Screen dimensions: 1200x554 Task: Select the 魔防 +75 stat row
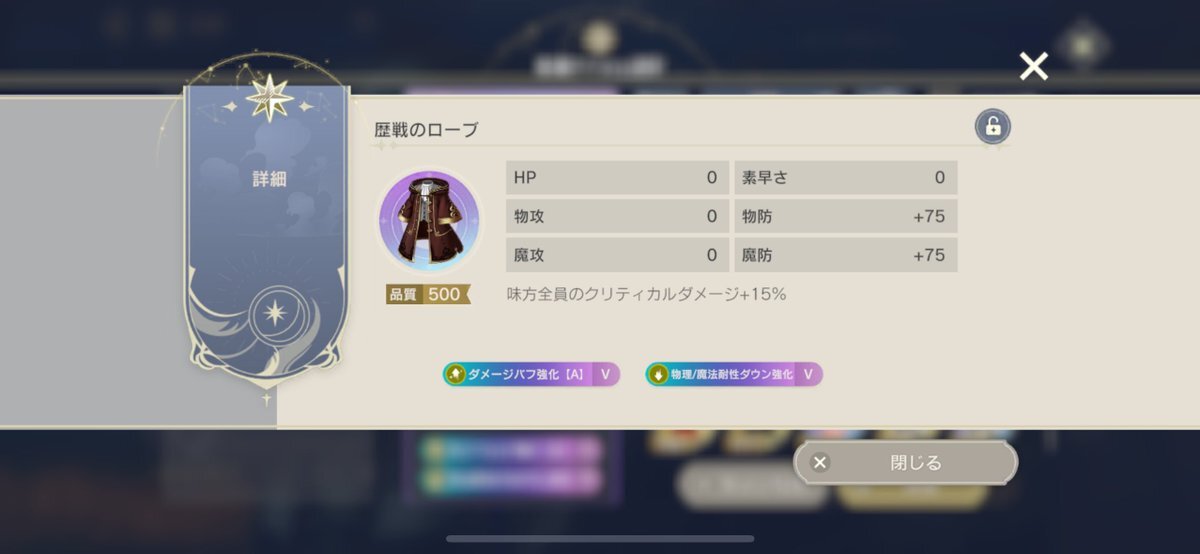point(846,255)
